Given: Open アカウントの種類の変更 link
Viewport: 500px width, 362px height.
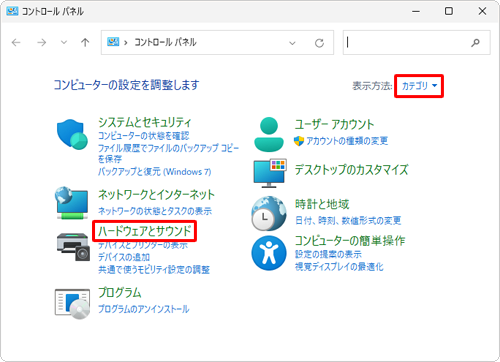Looking at the screenshot, I should coord(347,141).
